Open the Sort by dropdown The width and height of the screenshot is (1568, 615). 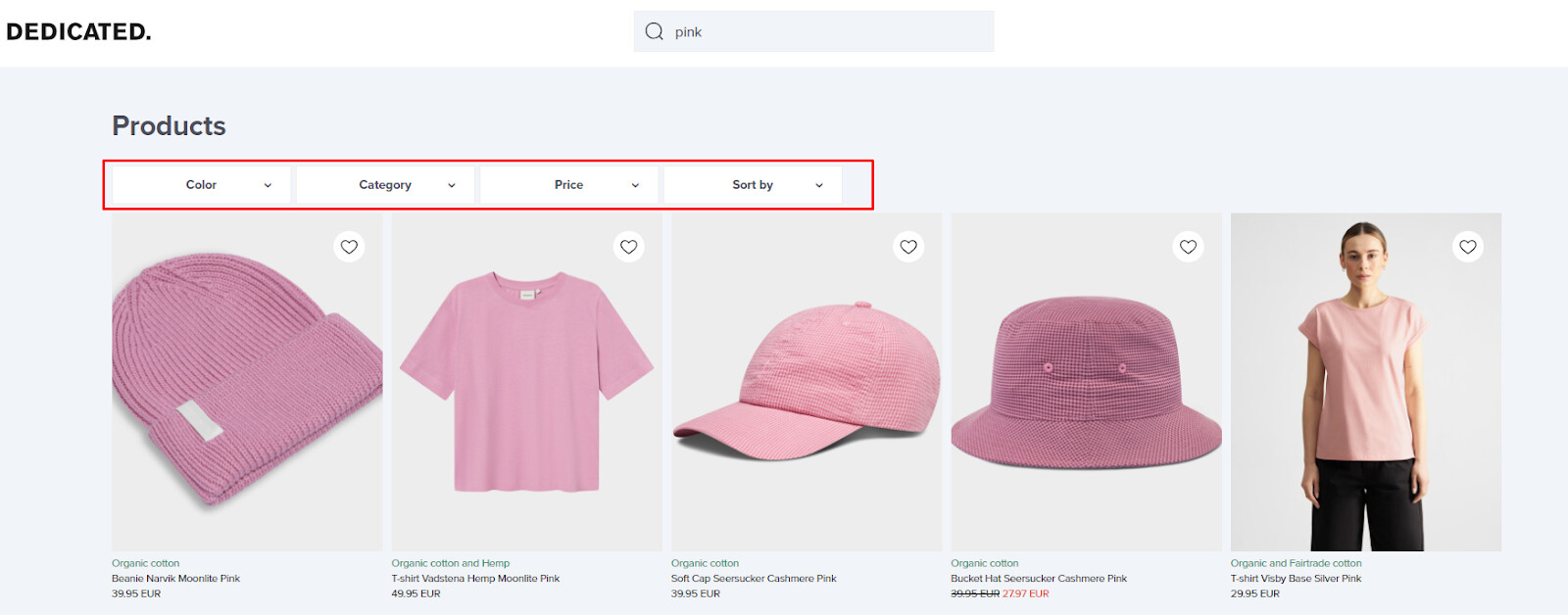pos(753,185)
